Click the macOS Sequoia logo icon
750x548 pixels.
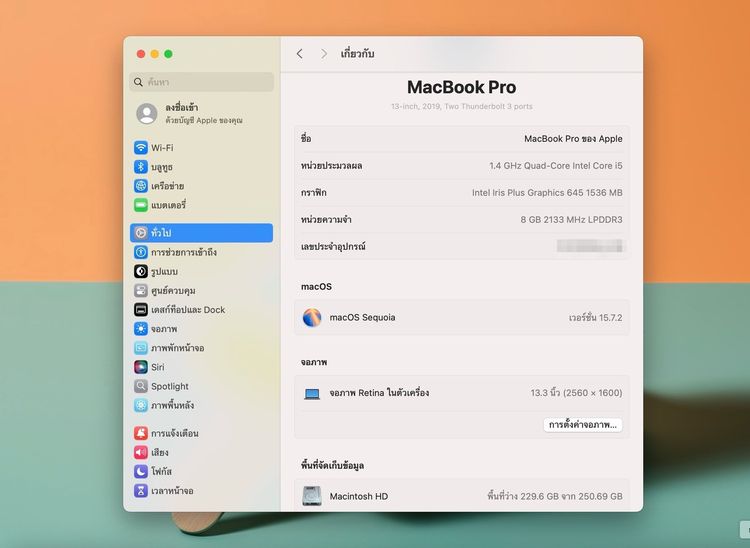click(312, 318)
